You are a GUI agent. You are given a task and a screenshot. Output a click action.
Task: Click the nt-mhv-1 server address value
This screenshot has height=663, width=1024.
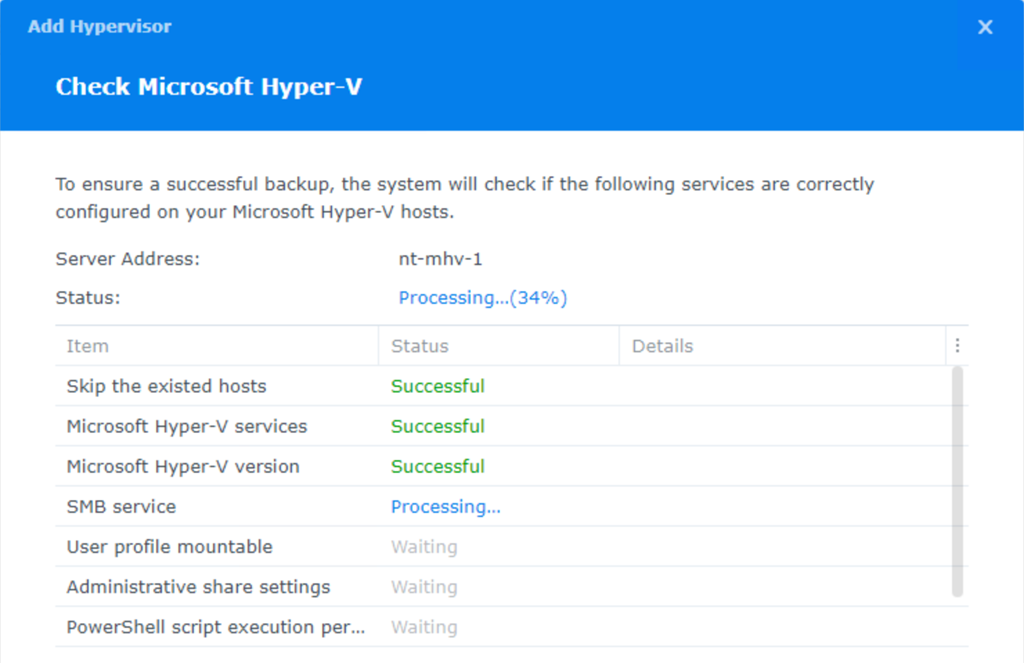point(441,259)
